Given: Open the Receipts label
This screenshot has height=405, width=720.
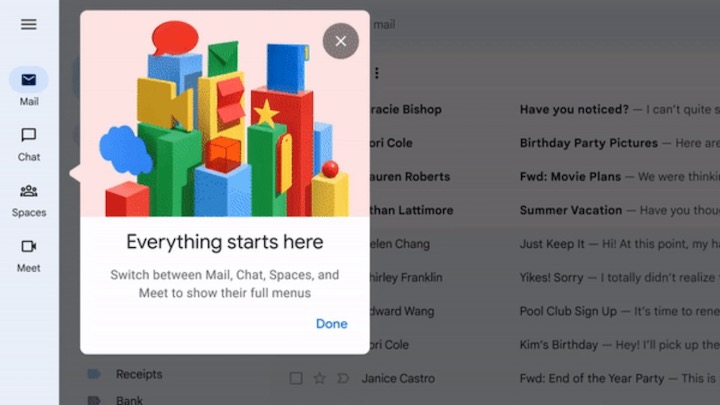Looking at the screenshot, I should coord(139,374).
